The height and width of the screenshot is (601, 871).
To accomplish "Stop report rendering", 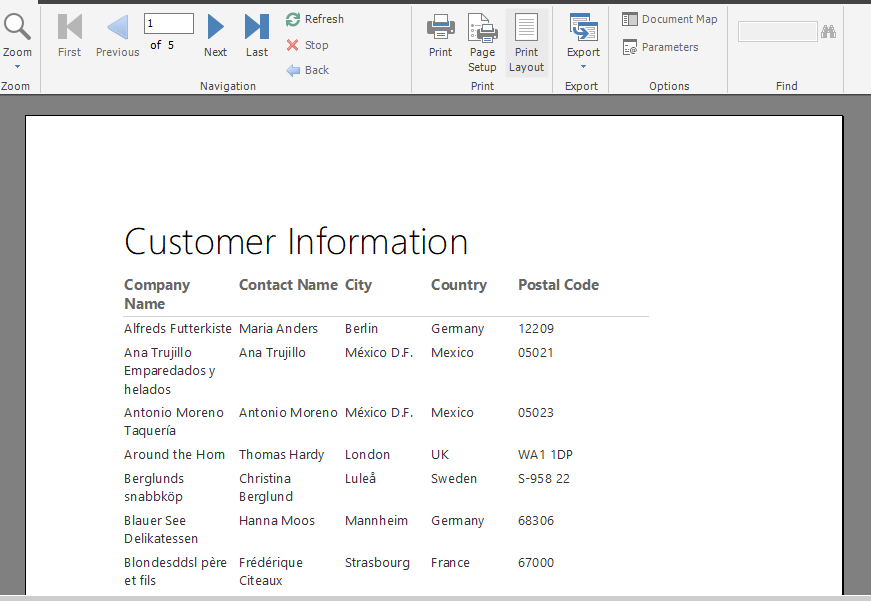I will (x=307, y=45).
